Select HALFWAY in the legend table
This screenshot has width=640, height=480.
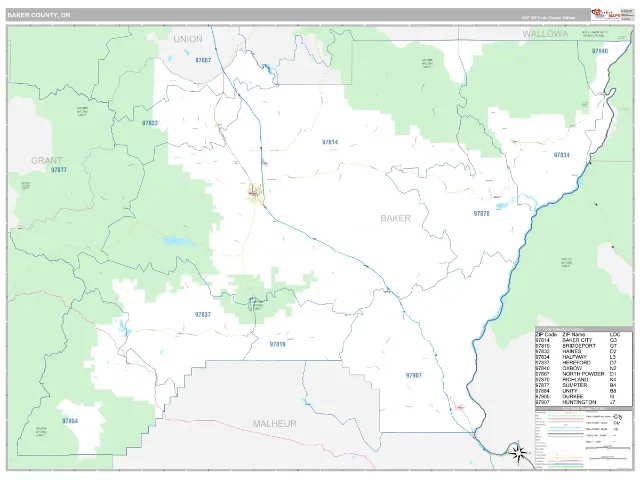574,357
